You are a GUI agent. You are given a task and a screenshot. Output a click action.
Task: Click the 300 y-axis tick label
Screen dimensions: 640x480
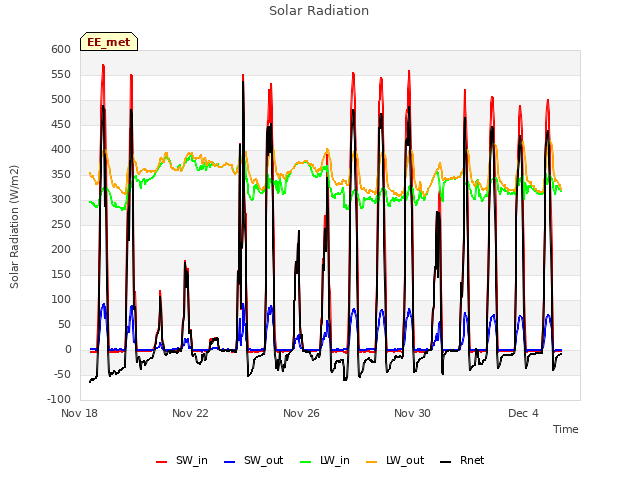coord(61,200)
